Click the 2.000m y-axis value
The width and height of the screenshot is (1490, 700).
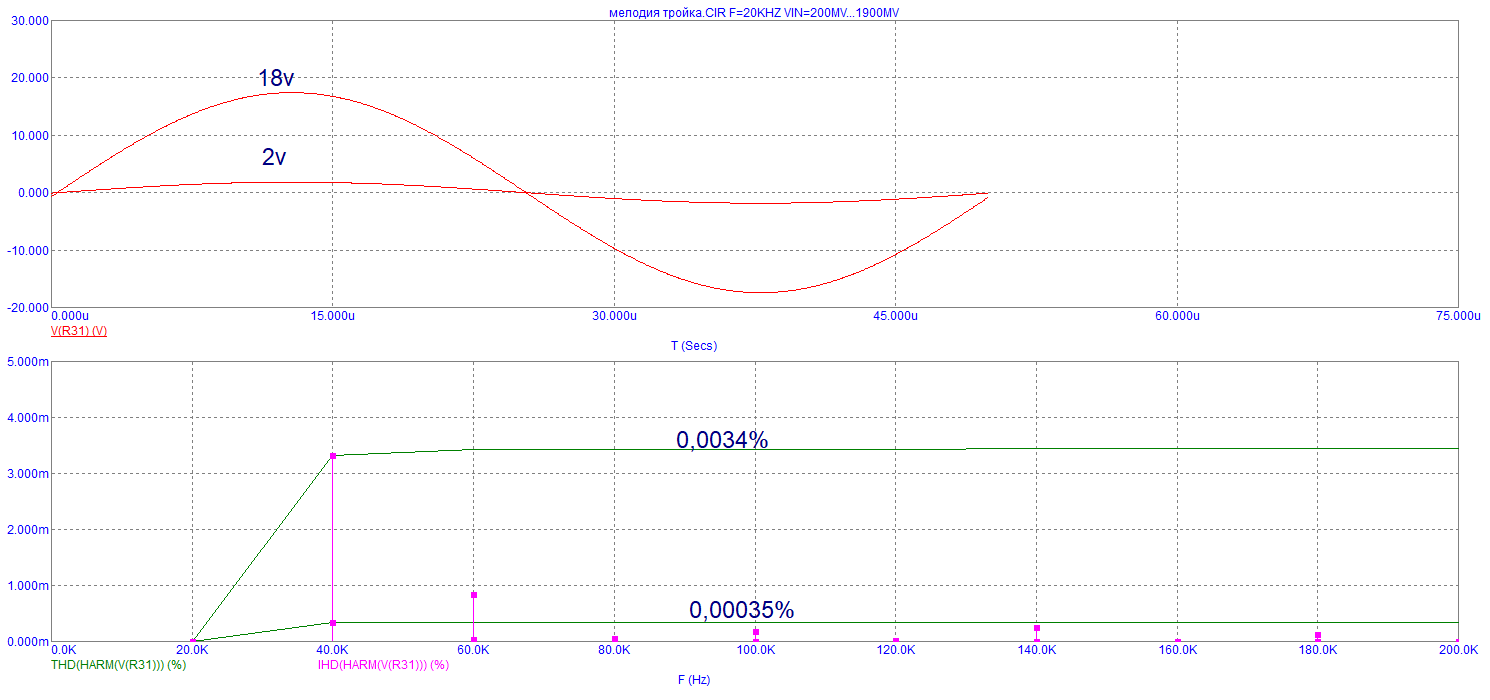[x=27, y=530]
